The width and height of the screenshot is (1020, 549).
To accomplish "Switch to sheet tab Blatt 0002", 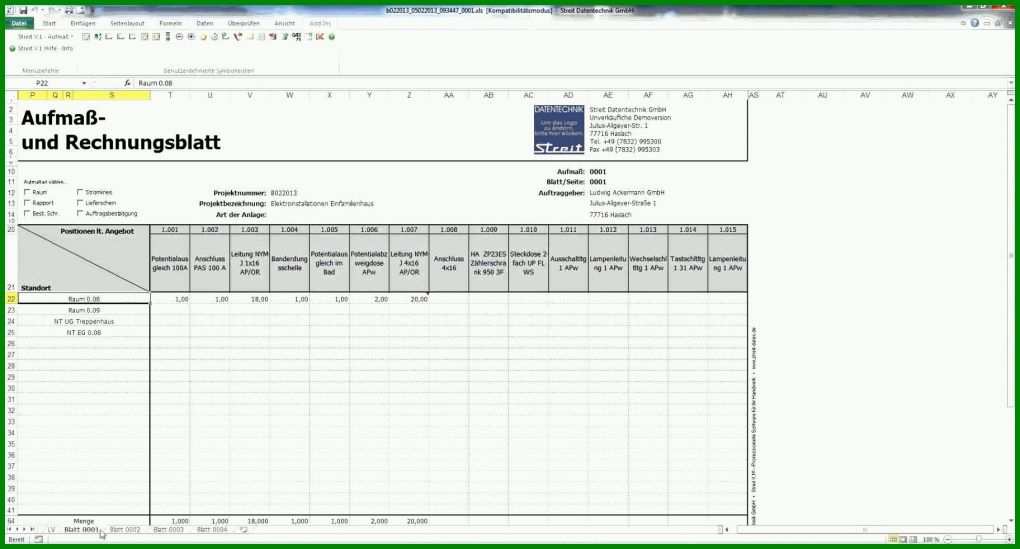I will tap(125, 530).
